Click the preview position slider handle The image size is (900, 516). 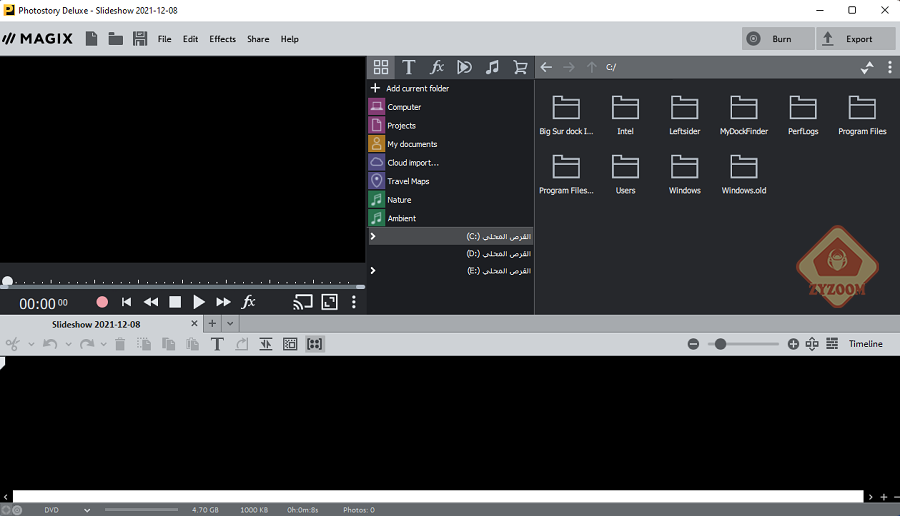[x=7, y=281]
